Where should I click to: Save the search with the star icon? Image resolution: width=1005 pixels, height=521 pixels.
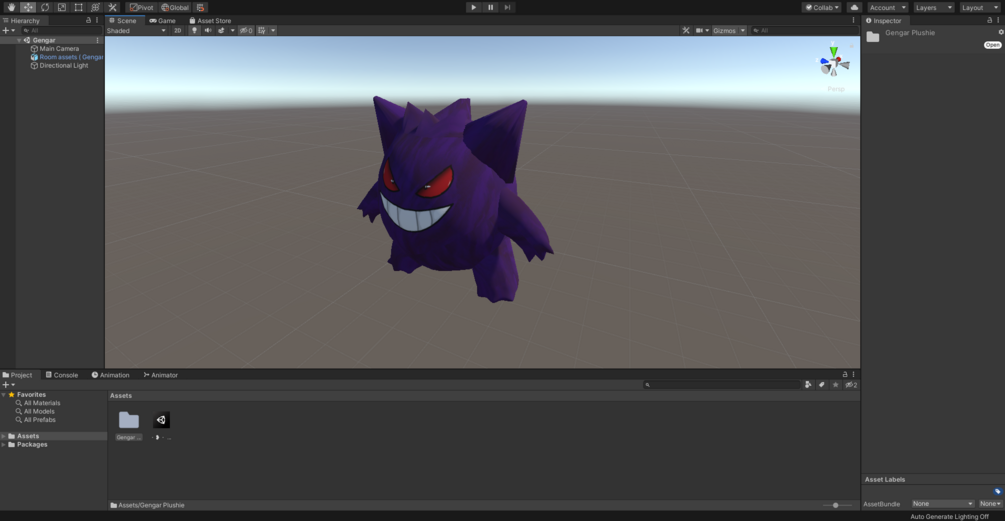tap(835, 385)
